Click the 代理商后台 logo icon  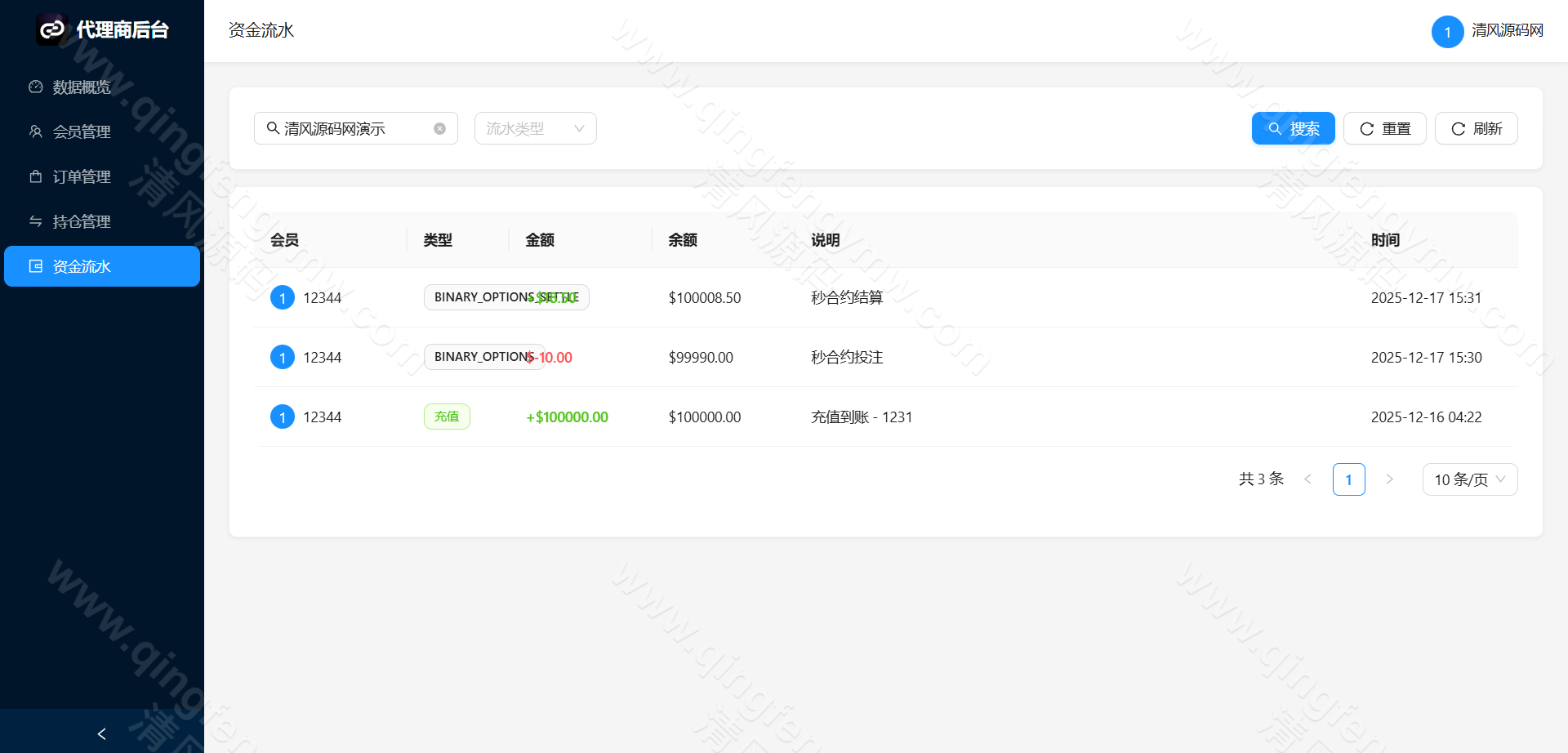tap(51, 29)
